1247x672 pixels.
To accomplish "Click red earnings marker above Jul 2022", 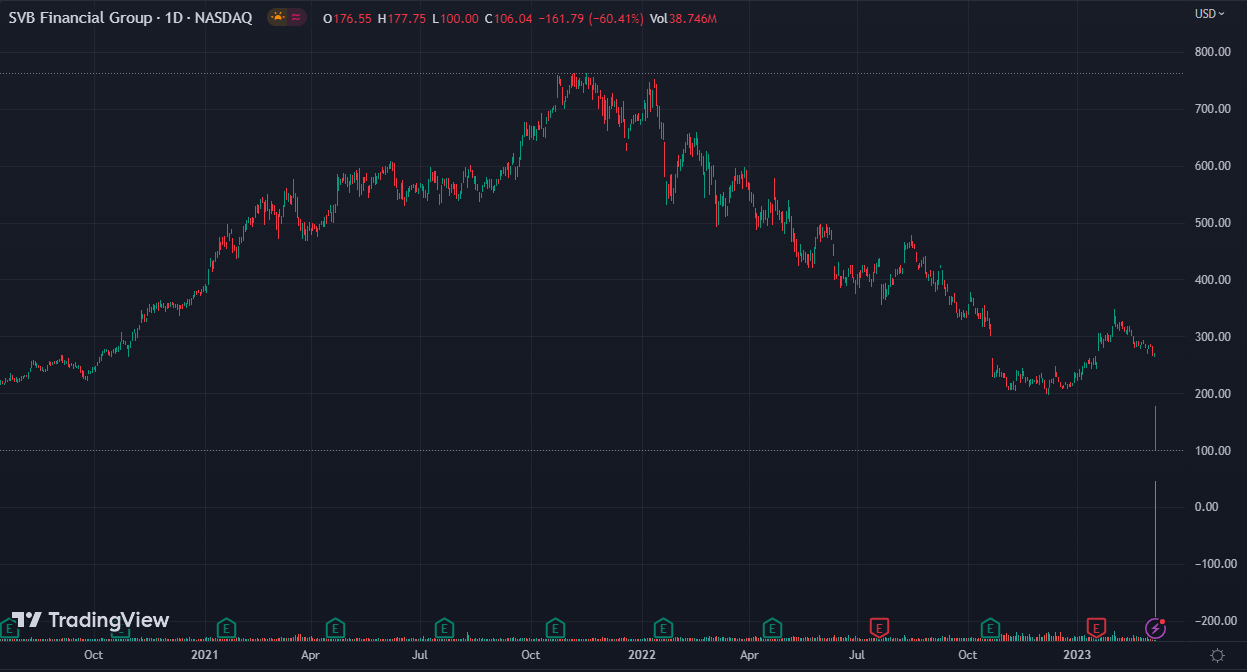I will [879, 628].
